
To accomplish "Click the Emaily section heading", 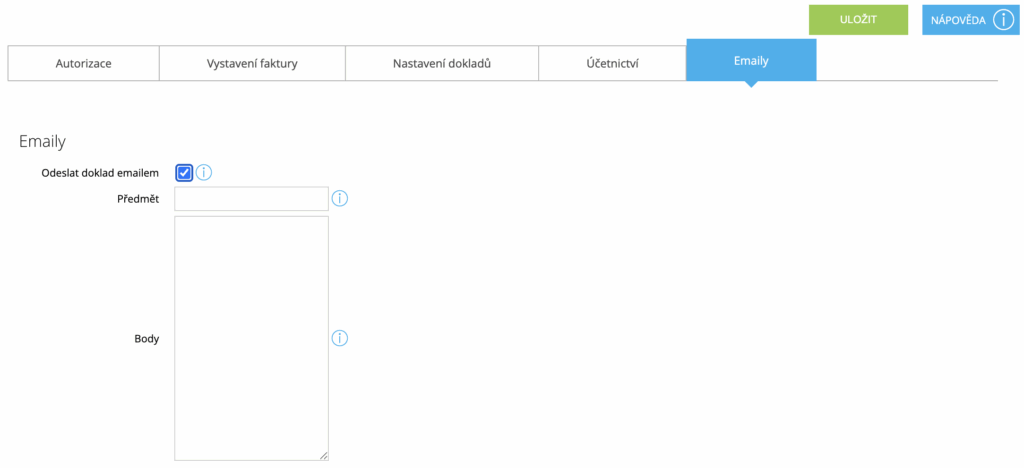I will 42,142.
